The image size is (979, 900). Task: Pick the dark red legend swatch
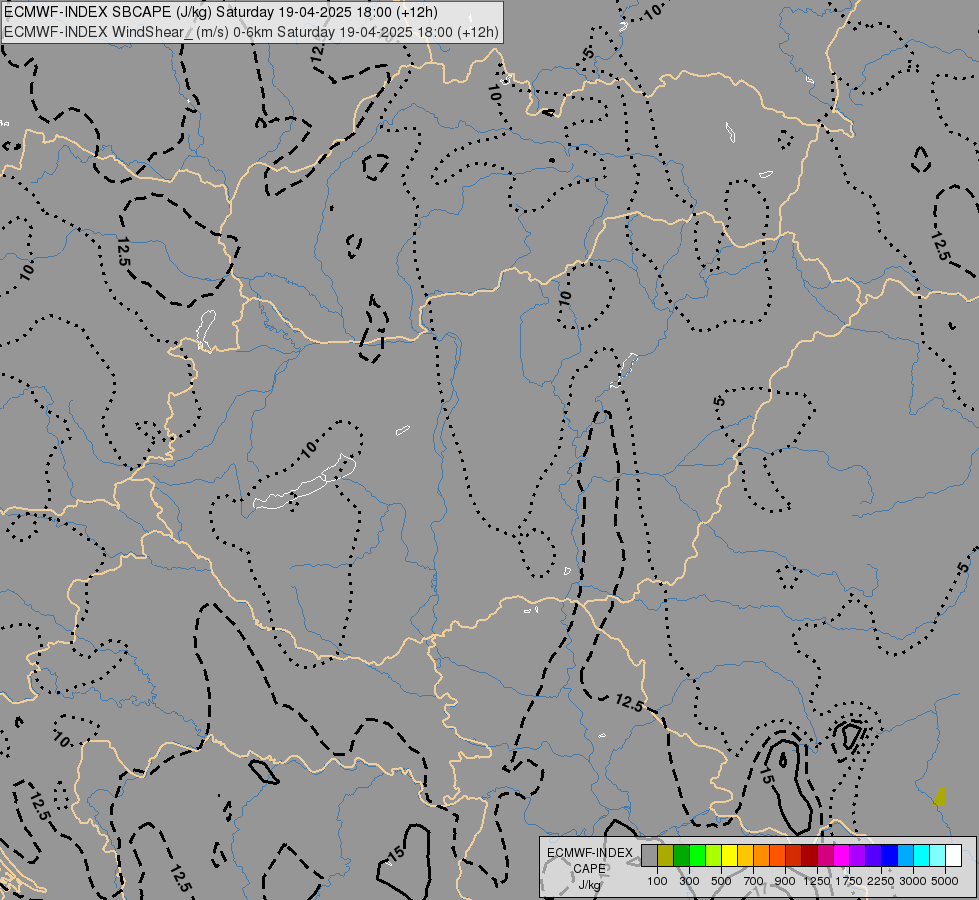pyautogui.click(x=810, y=855)
